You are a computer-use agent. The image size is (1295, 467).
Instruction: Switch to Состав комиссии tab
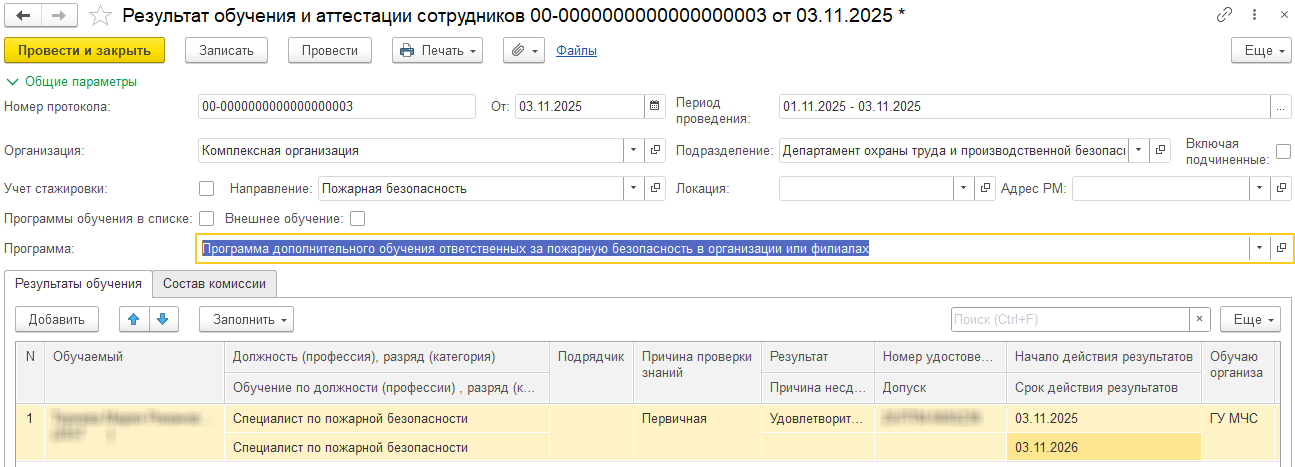pos(214,284)
